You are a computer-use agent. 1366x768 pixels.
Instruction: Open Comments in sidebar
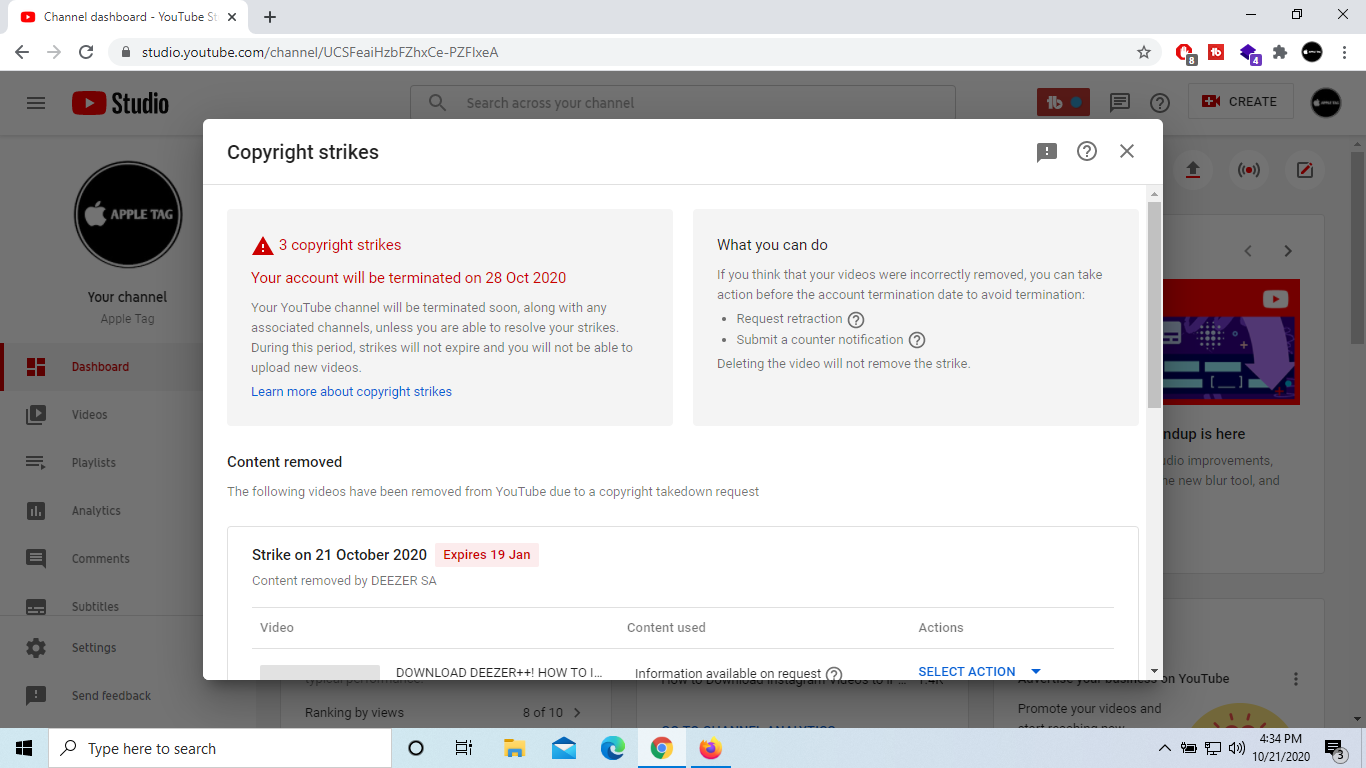[100, 558]
